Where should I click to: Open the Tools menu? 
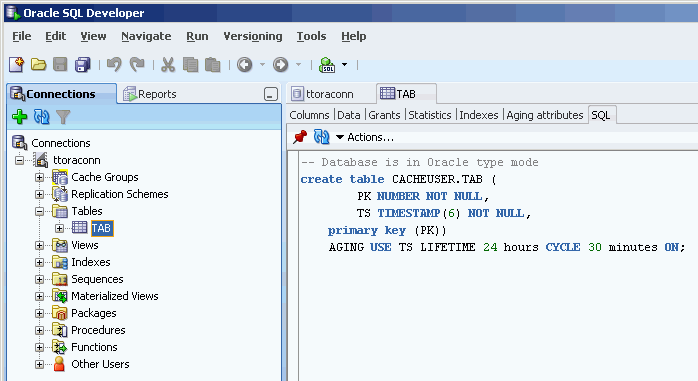pyautogui.click(x=311, y=36)
